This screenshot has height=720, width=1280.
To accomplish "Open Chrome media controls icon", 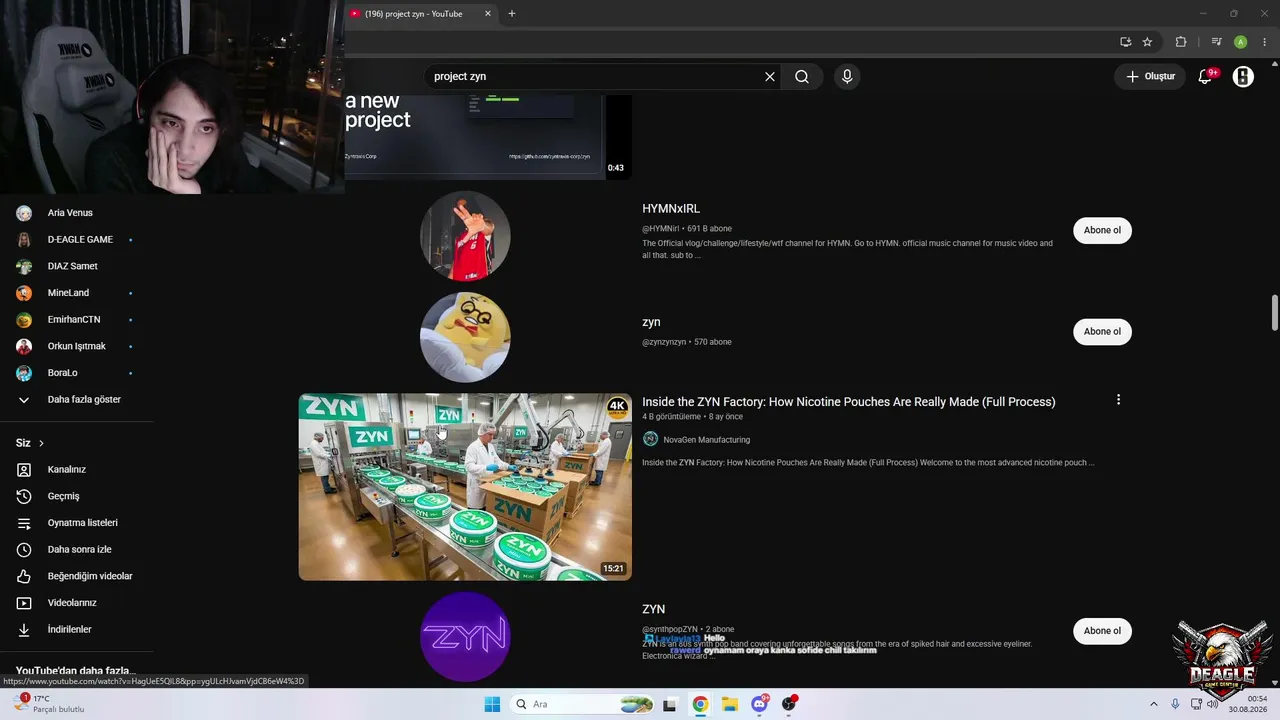I will (1216, 42).
